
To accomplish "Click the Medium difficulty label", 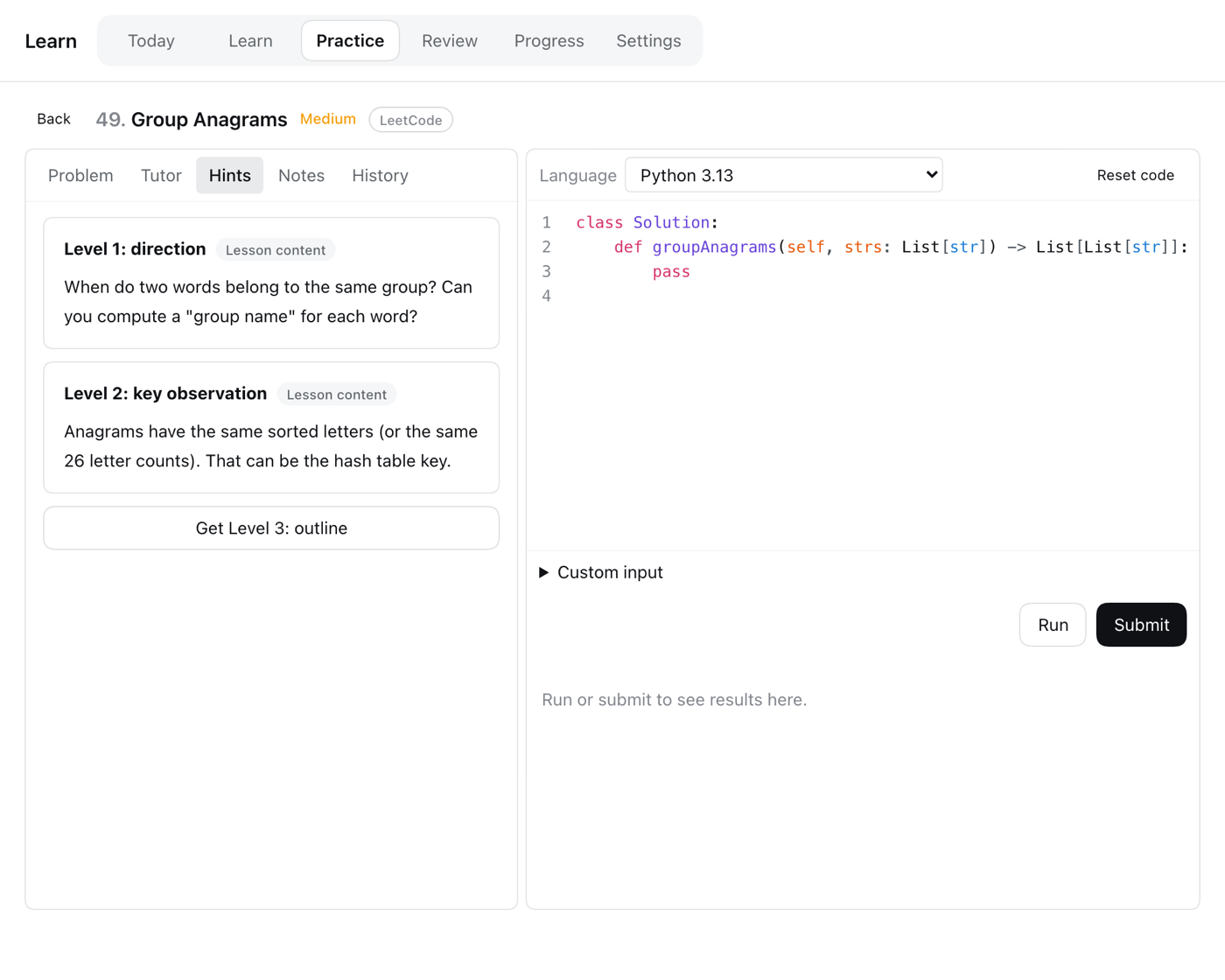I will pyautogui.click(x=328, y=119).
